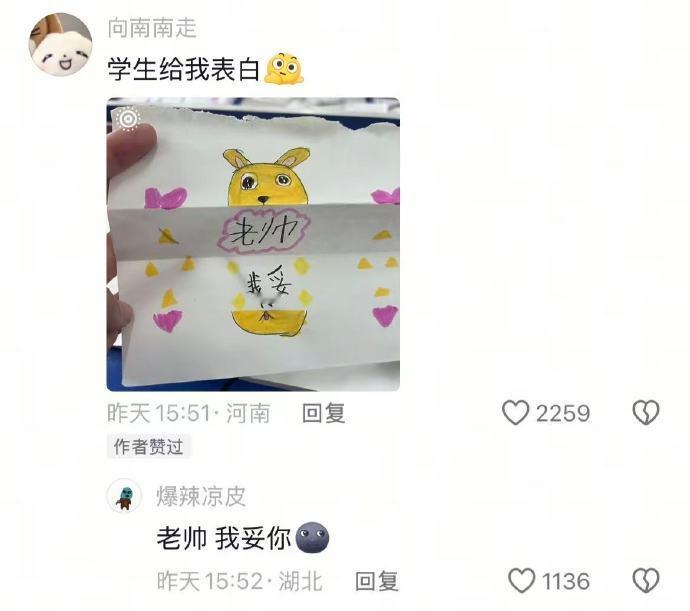Tap the live photo icon on image

point(128,118)
